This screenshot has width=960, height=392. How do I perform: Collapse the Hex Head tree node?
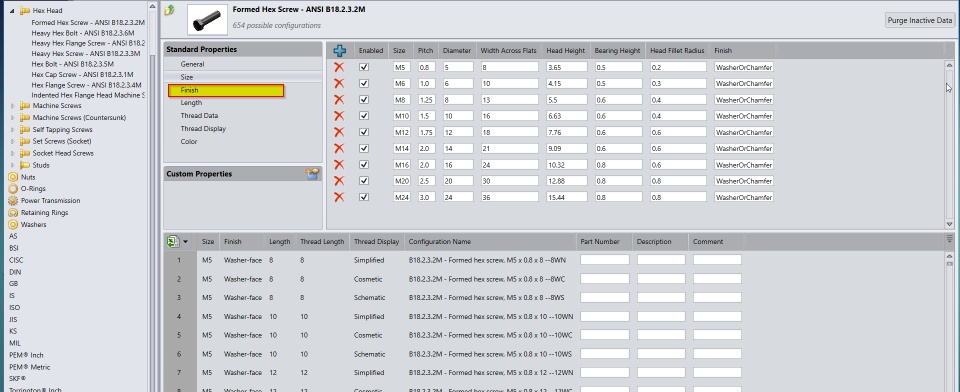click(x=12, y=10)
